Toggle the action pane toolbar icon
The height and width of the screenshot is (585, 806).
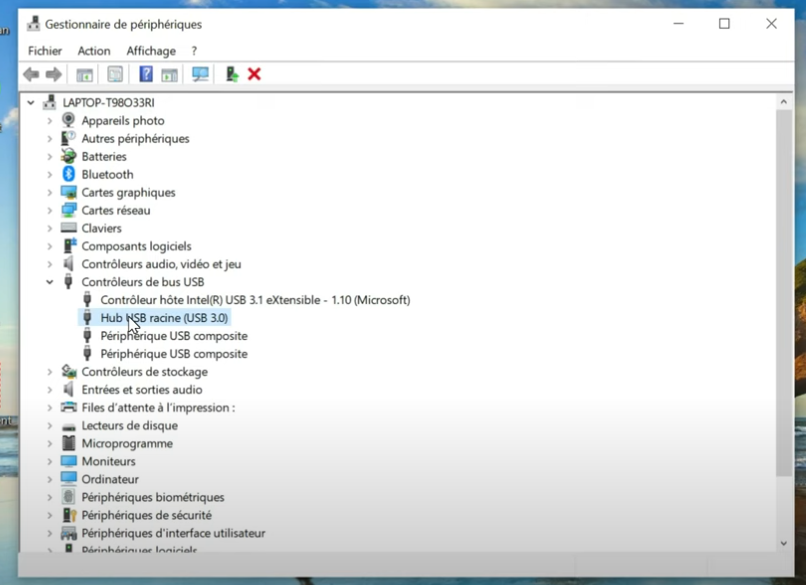tap(169, 75)
